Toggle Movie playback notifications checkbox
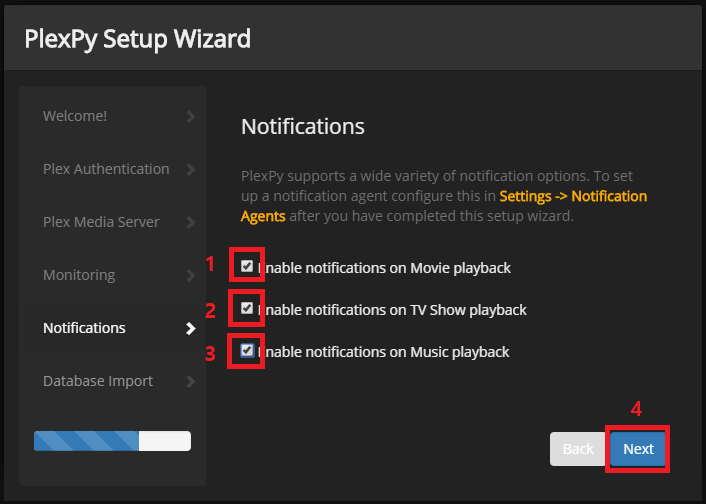The width and height of the screenshot is (706, 504). pos(247,266)
